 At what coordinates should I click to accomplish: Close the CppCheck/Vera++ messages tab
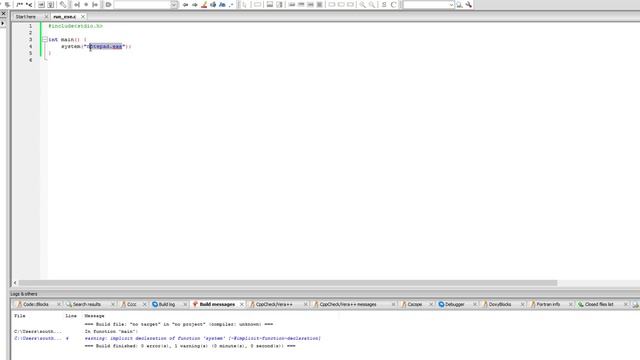pos(393,304)
